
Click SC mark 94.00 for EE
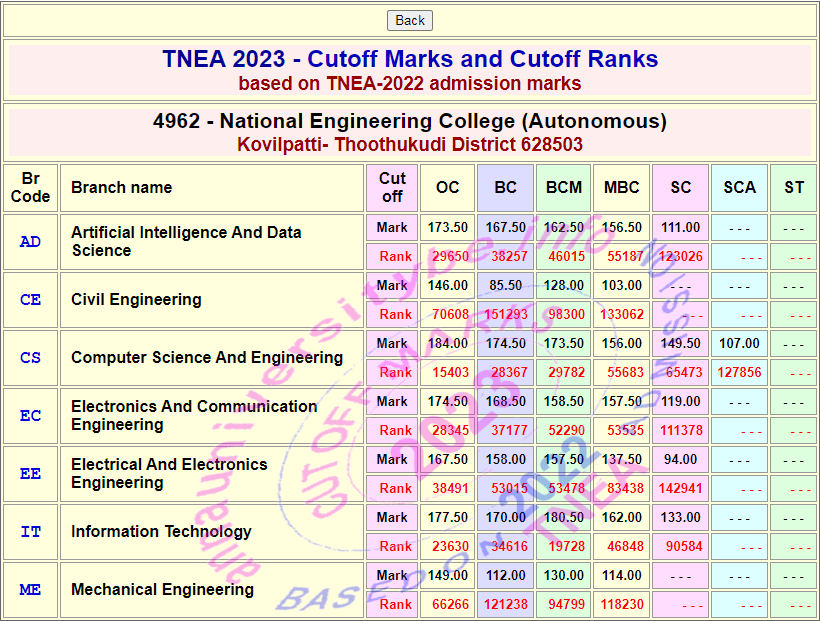680,460
